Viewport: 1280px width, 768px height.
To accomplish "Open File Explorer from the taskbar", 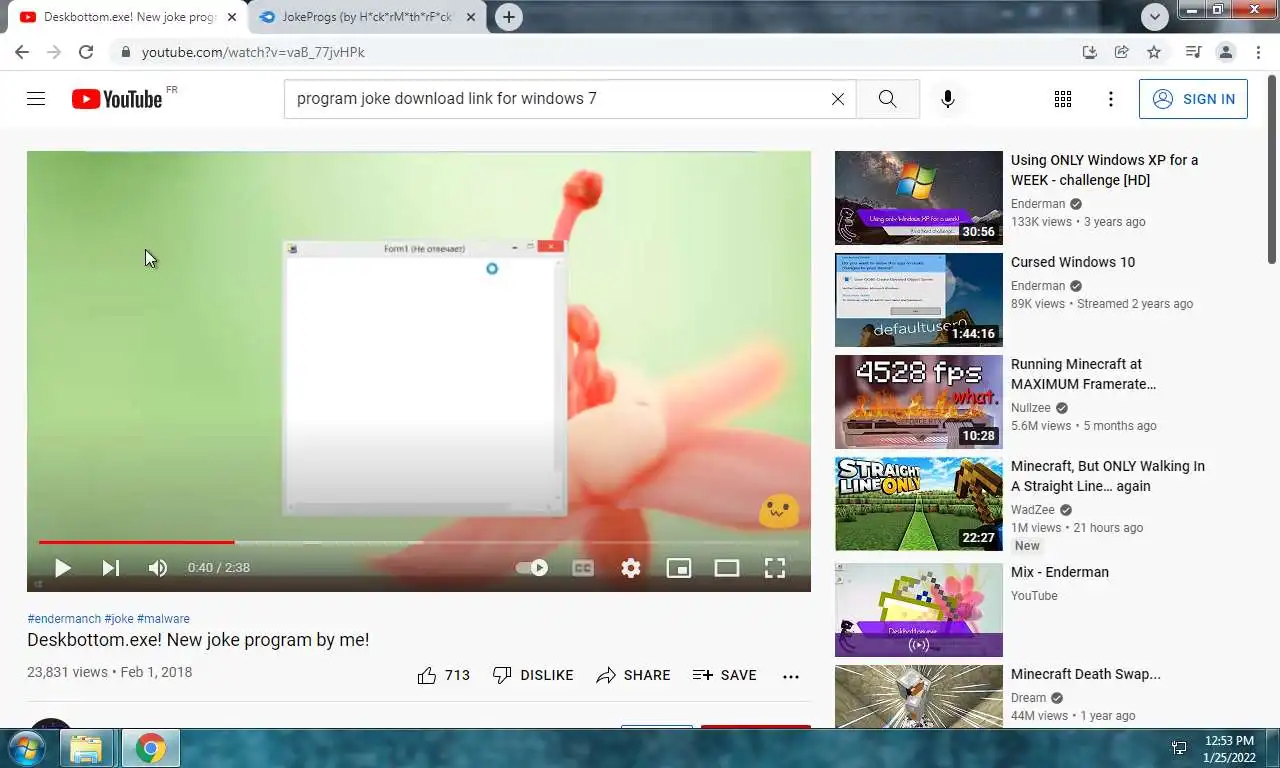I will coord(86,748).
